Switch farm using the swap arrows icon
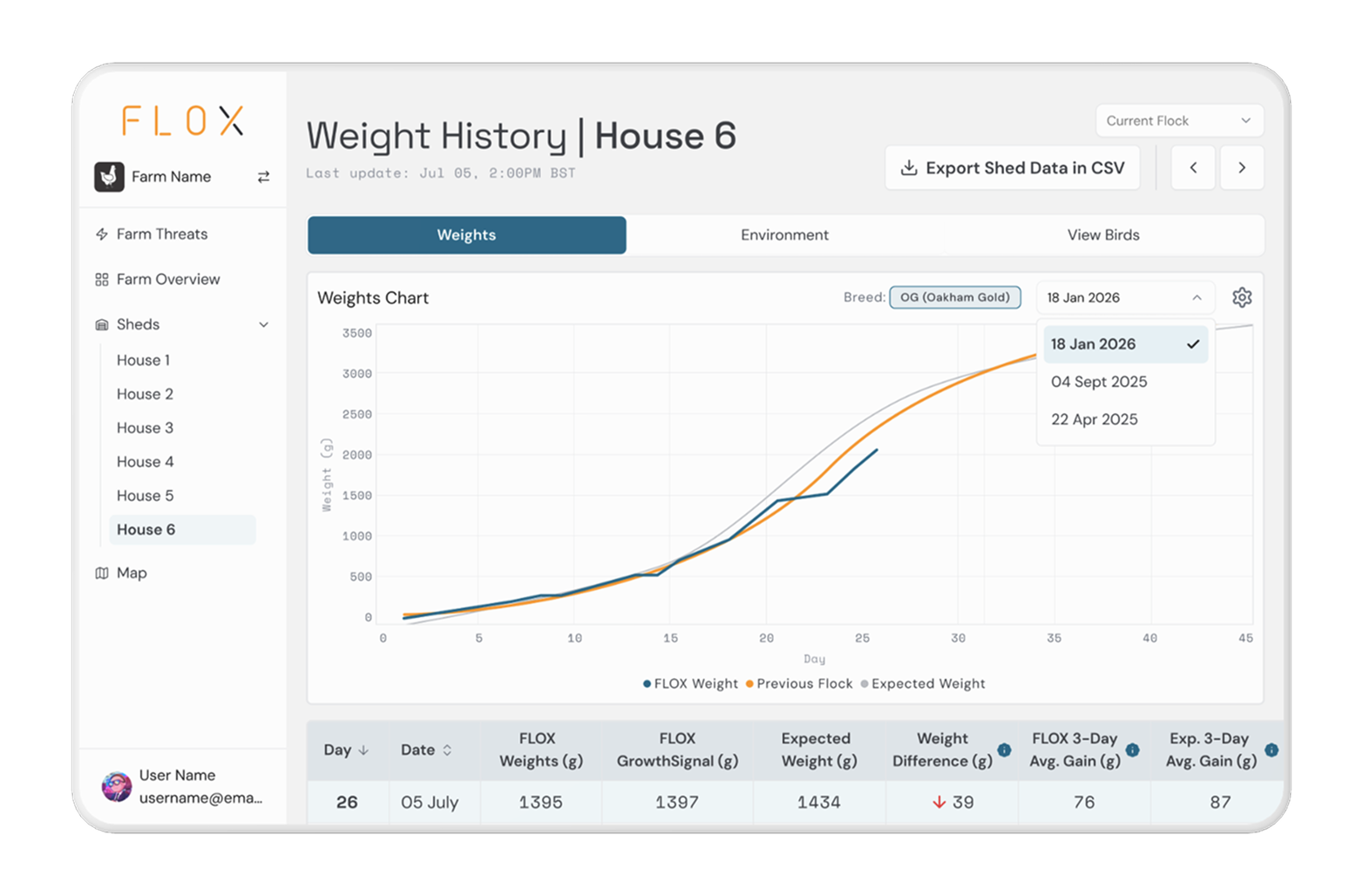The width and height of the screenshot is (1363, 896). (x=263, y=177)
